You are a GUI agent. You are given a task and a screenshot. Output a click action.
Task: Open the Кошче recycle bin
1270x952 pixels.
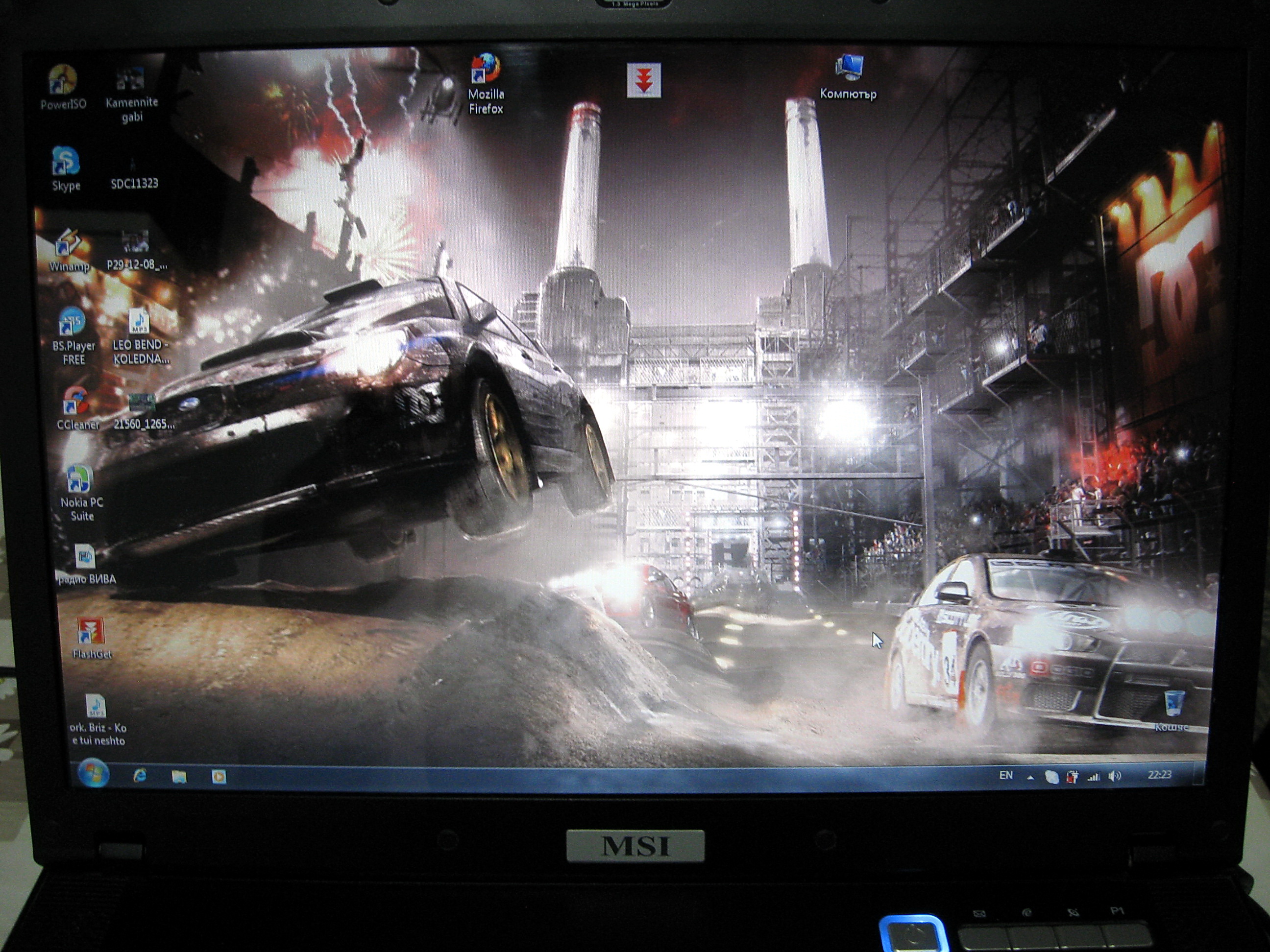pos(1172,712)
